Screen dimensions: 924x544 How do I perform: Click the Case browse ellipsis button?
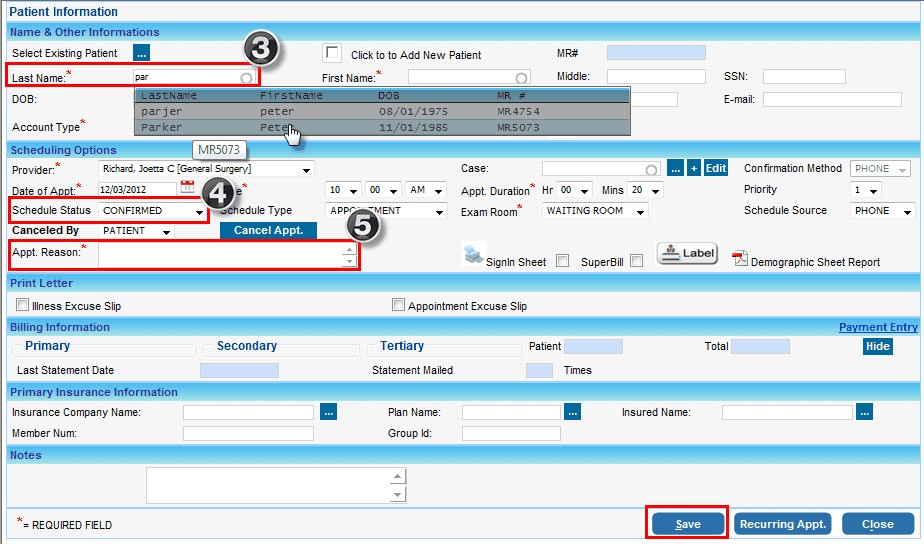675,168
